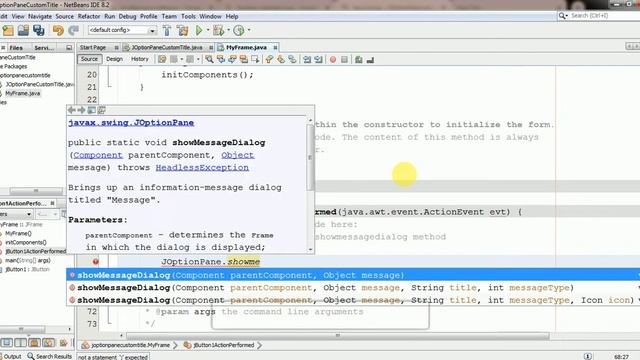Choose showMessageDialog with title and messageType only
Image resolution: width=640 pixels, height=360 pixels.
(x=353, y=288)
